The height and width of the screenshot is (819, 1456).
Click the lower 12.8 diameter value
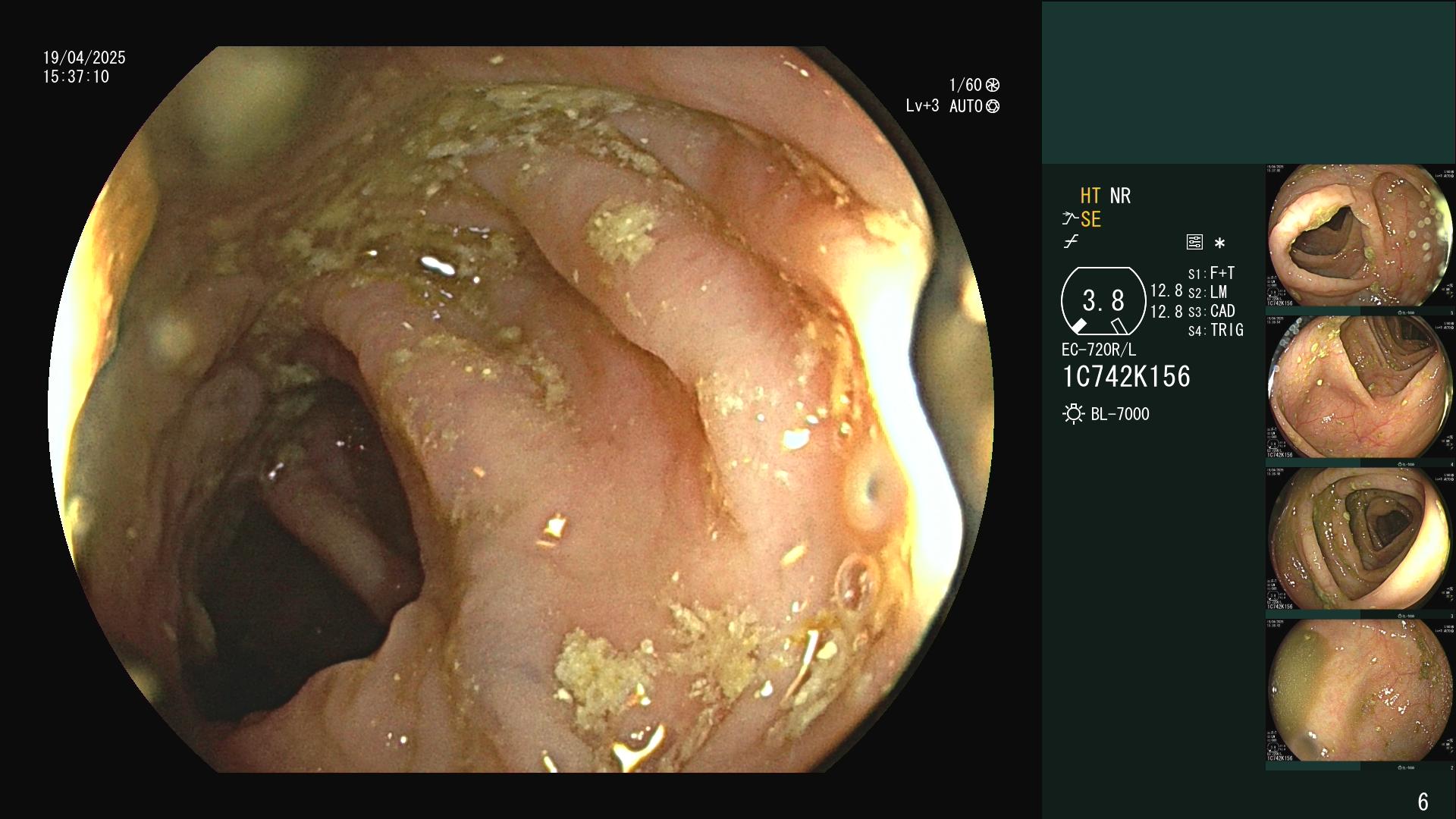point(1166,311)
